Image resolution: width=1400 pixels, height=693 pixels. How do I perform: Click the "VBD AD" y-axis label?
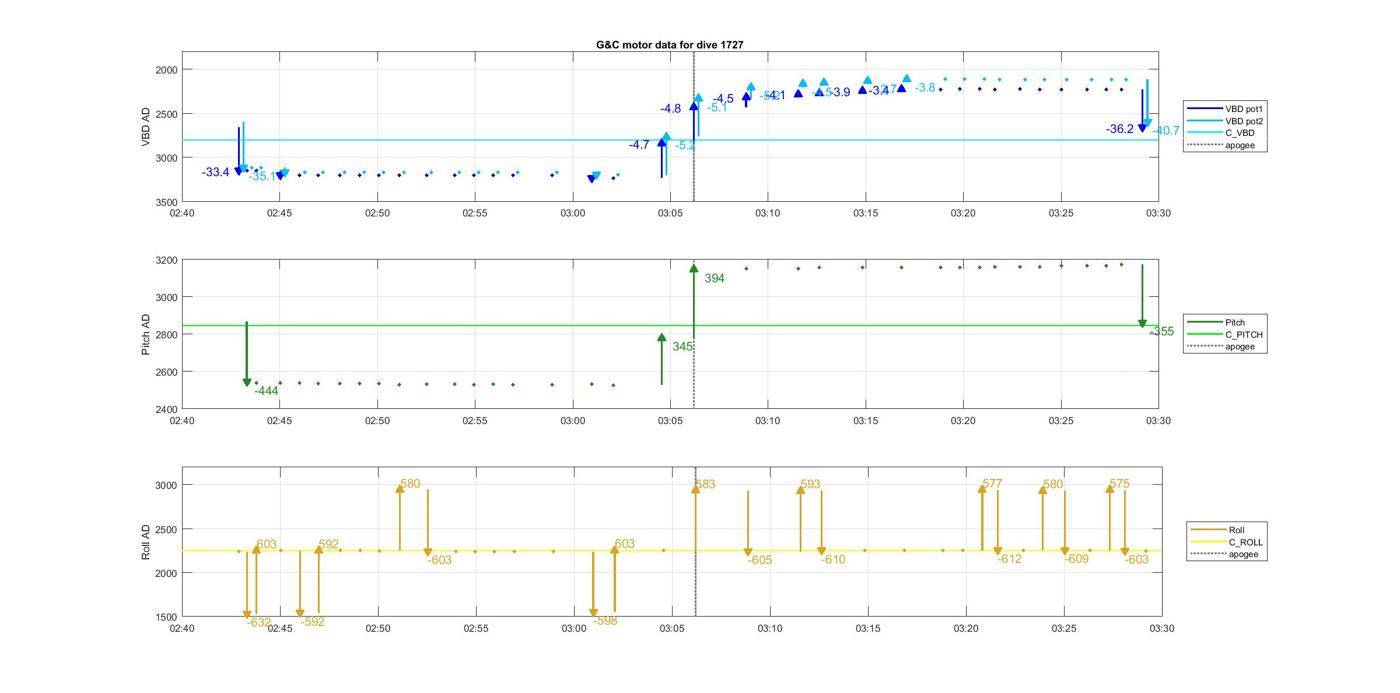pyautogui.click(x=146, y=127)
